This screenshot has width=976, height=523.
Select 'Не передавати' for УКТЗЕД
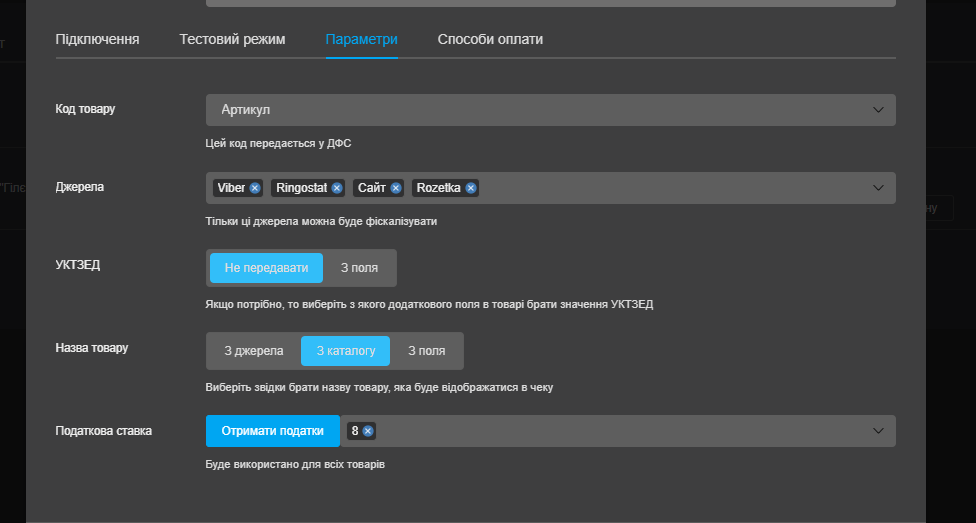(266, 268)
